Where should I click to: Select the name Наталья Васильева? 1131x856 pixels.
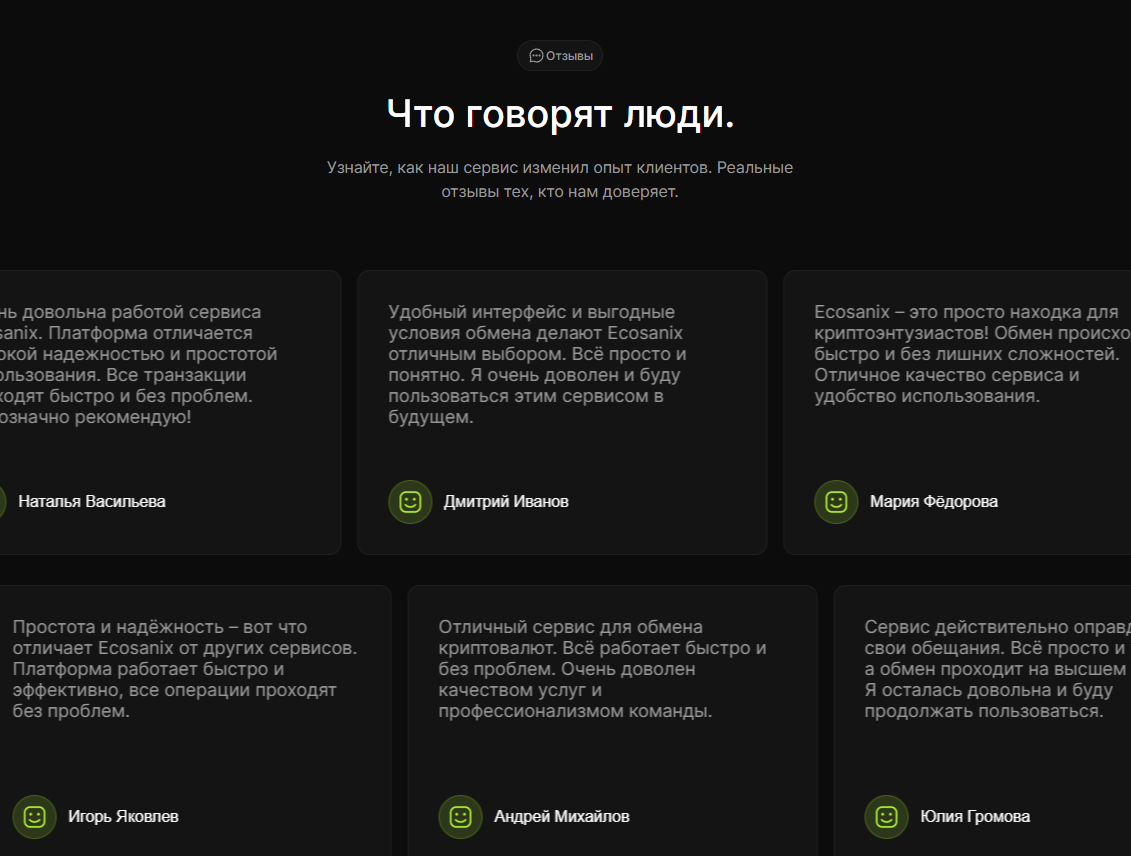click(92, 502)
